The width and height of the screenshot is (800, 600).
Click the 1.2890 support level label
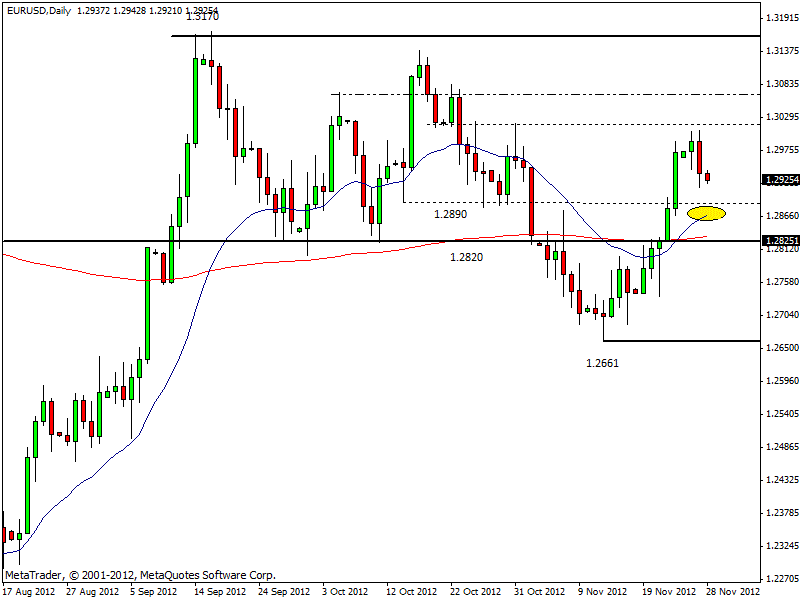[x=450, y=214]
